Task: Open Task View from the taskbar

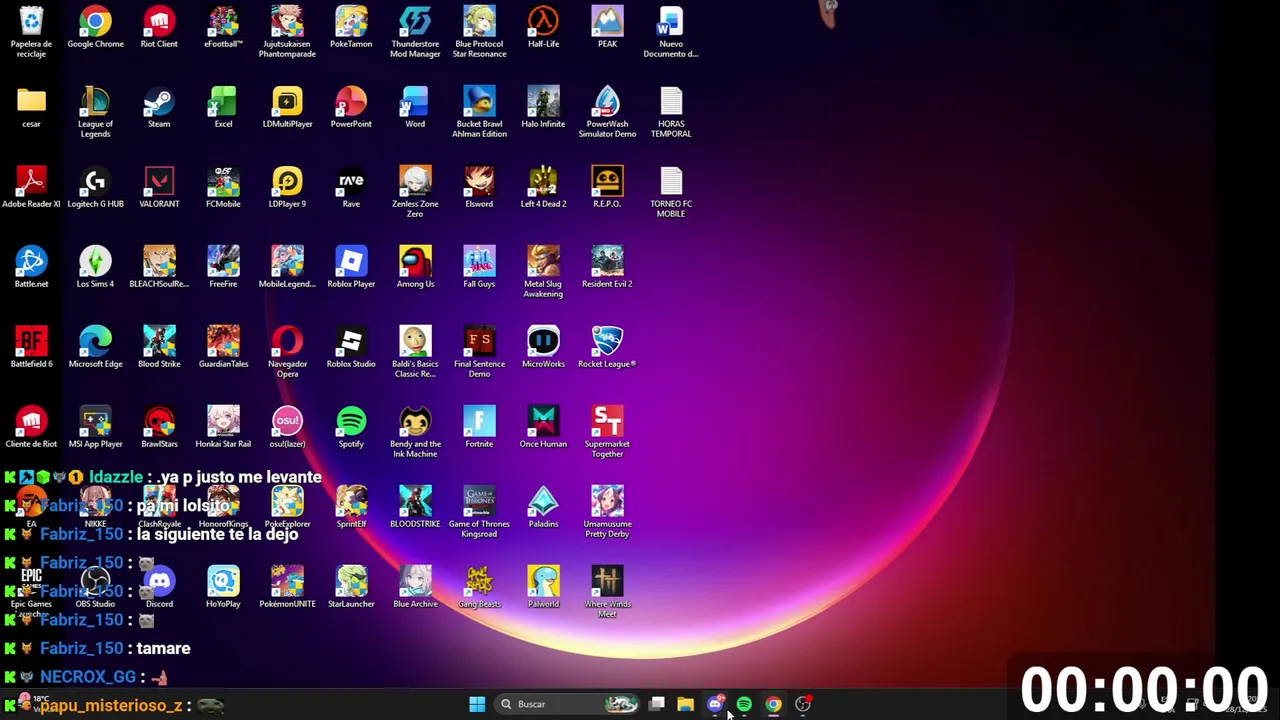Action: point(657,704)
